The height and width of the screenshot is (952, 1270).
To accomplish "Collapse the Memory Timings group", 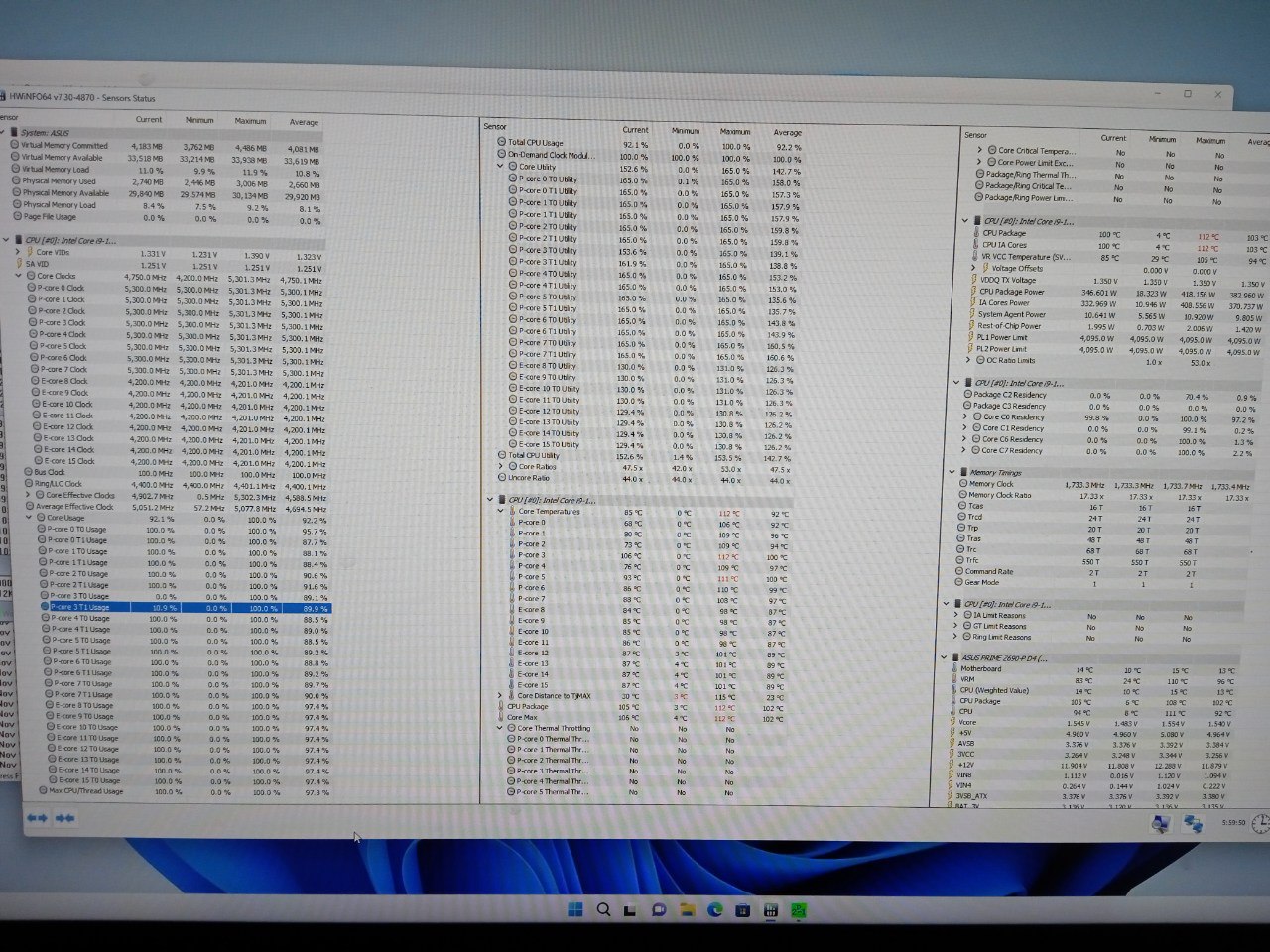I will pos(952,473).
